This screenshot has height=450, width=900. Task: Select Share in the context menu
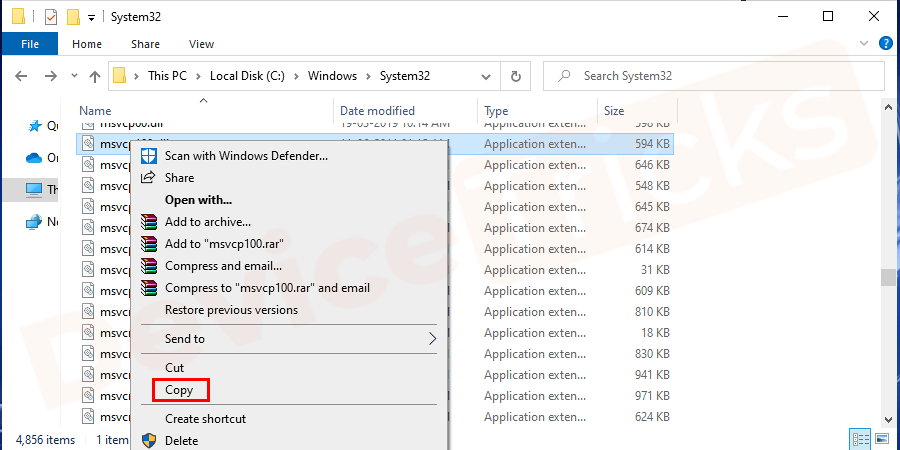coord(179,178)
